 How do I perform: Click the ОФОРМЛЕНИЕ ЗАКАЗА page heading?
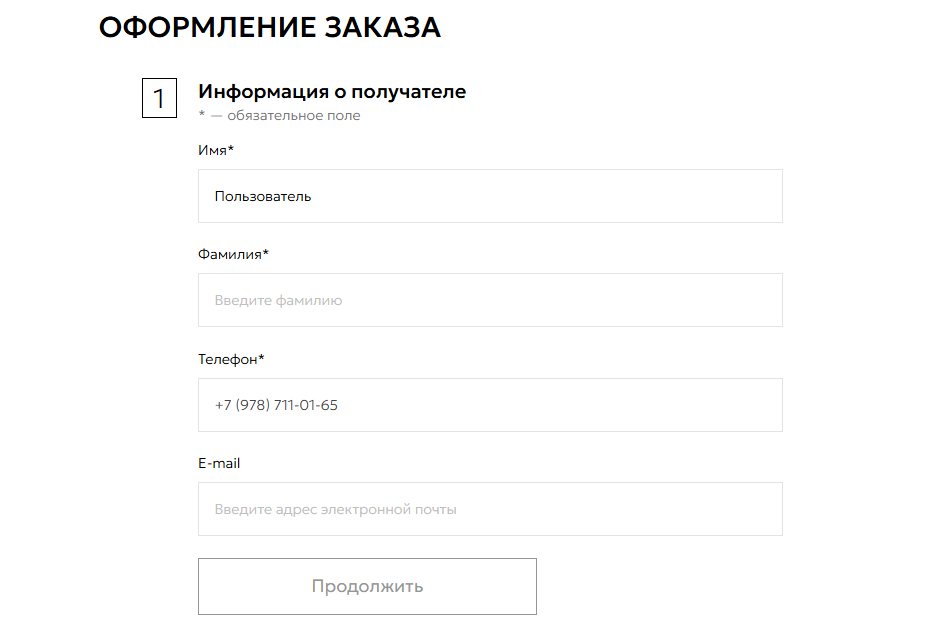(270, 28)
